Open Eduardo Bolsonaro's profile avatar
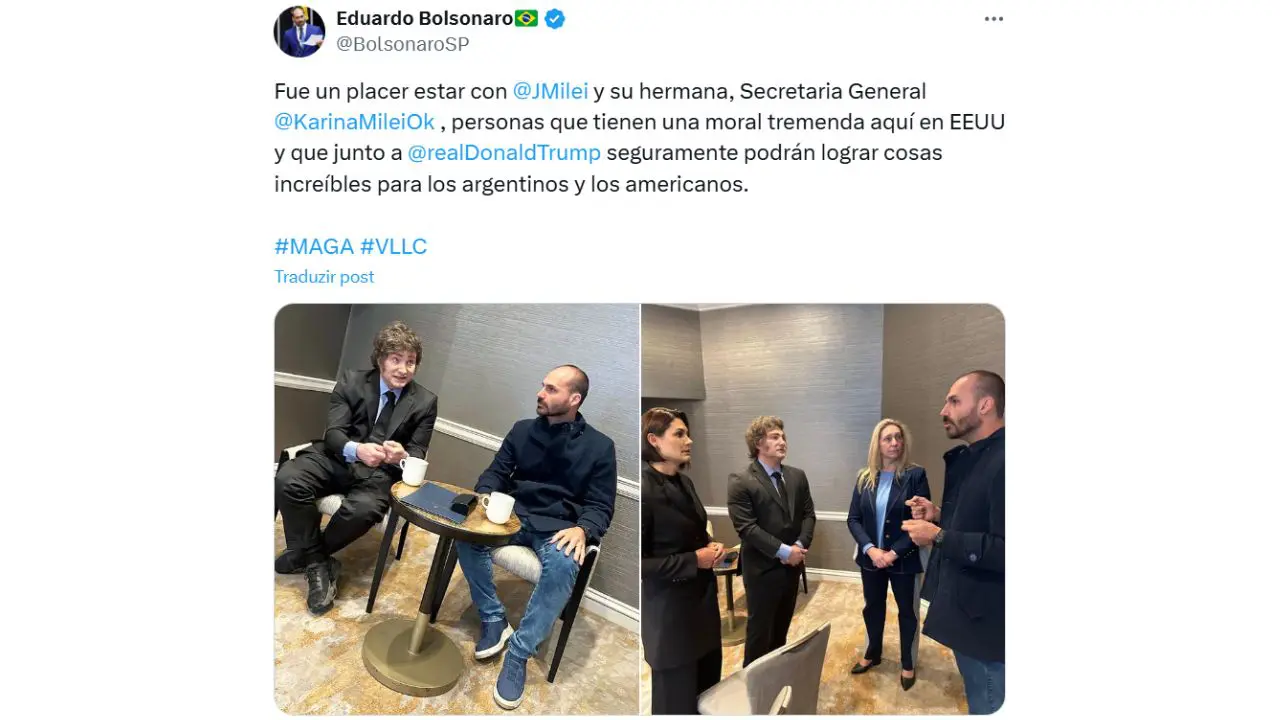Screen dimensions: 1280x720 [x=299, y=31]
